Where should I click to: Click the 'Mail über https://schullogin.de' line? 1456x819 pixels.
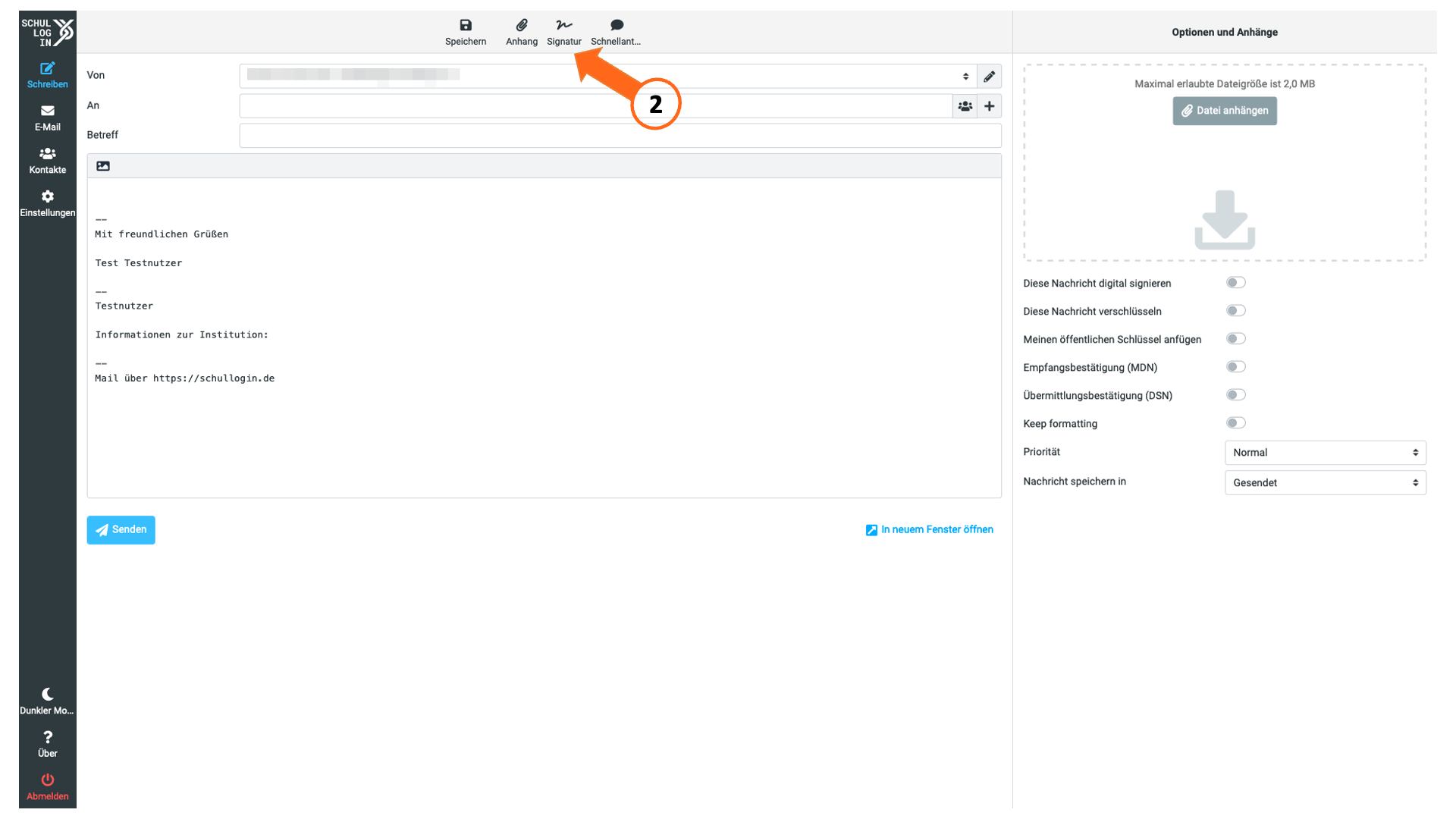pos(185,378)
